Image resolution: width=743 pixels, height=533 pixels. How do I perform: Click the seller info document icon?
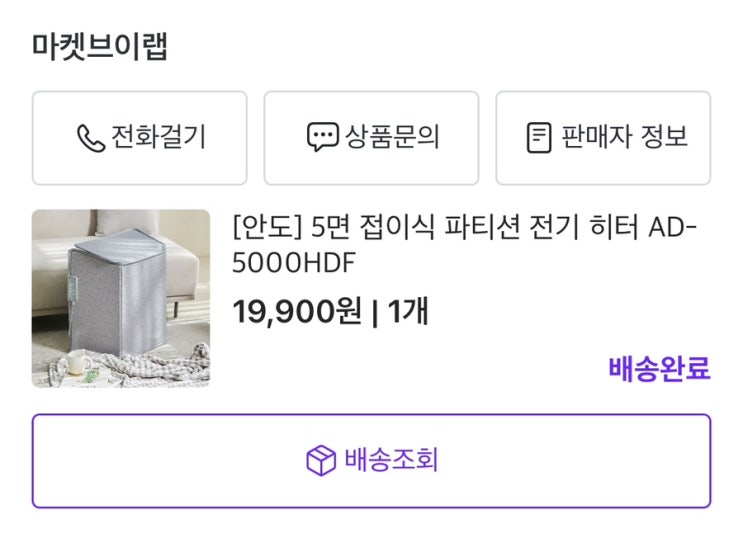[539, 138]
